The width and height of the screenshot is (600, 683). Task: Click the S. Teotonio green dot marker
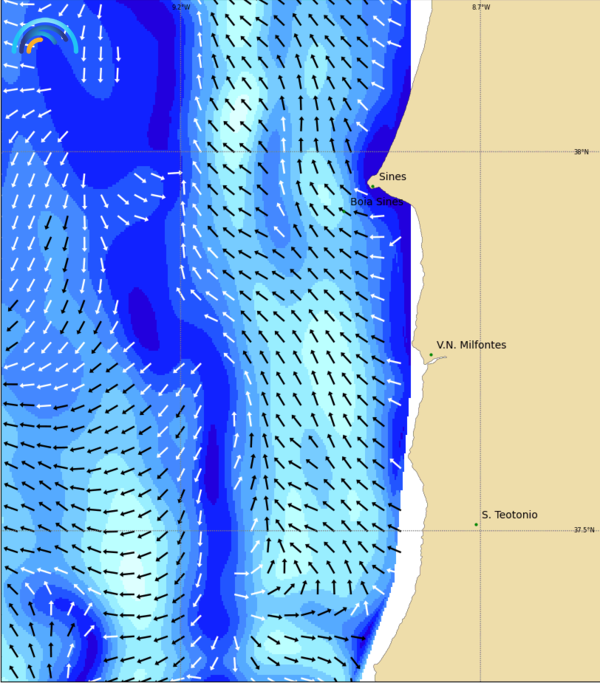pos(476,524)
